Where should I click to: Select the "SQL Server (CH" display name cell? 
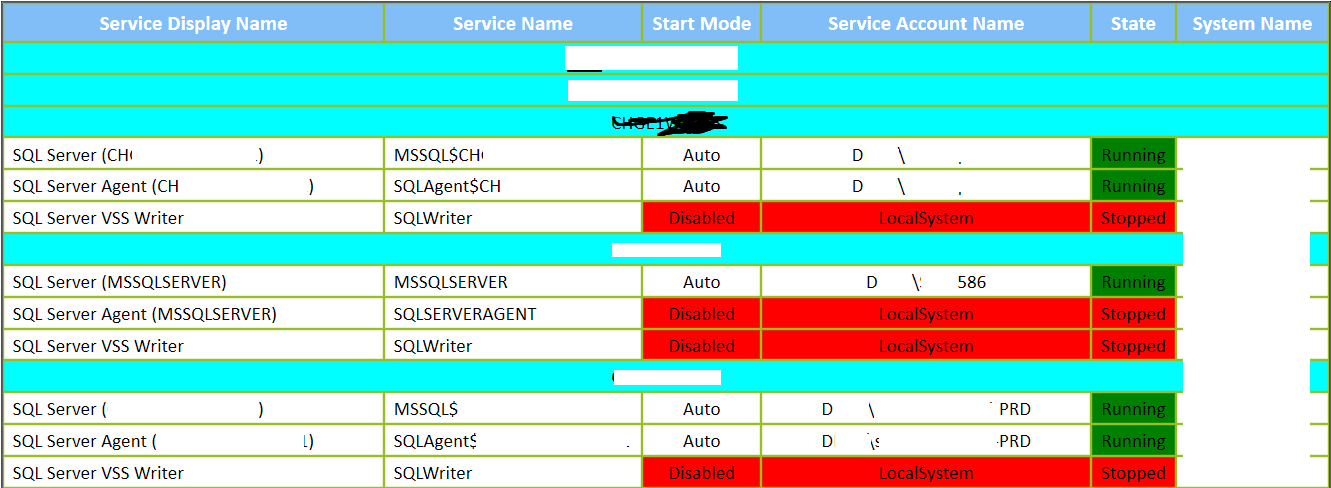coord(193,155)
